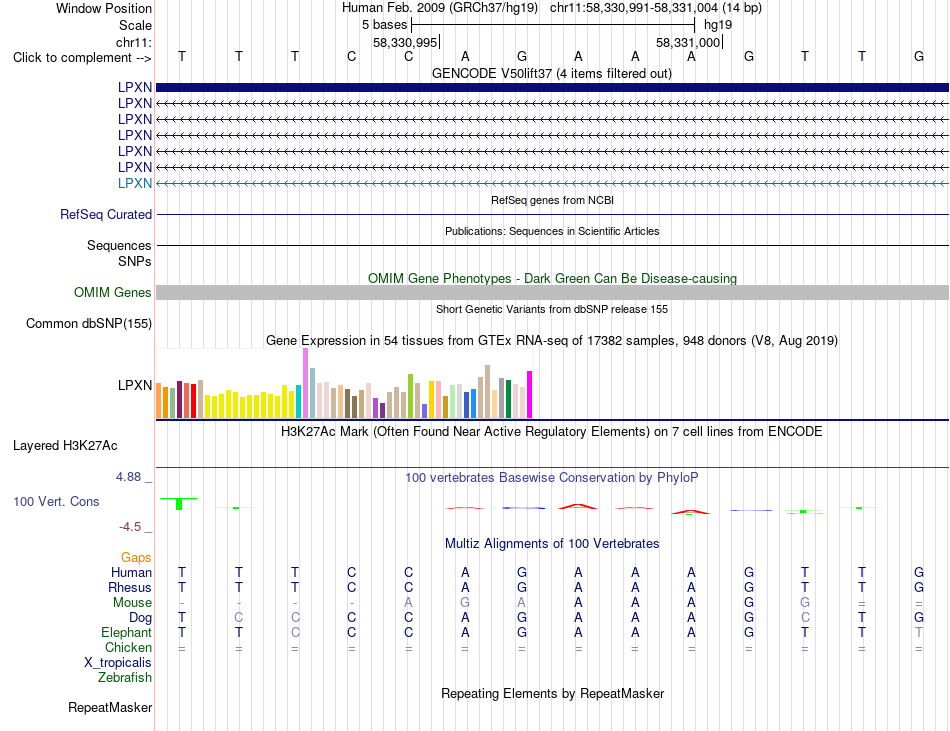Open the GTEx Gene Expression track title
The width and height of the screenshot is (950, 731).
pyautogui.click(x=552, y=340)
